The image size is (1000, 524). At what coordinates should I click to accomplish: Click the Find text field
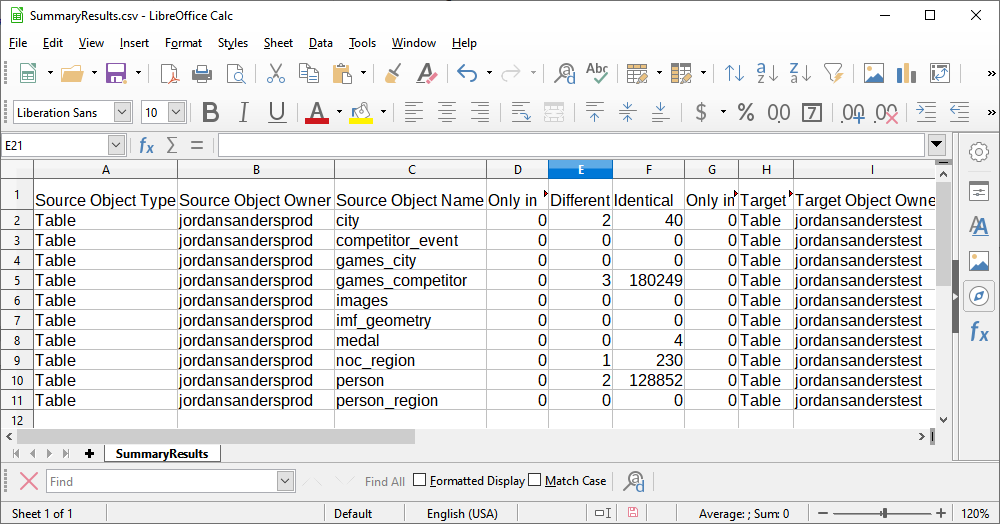(163, 481)
